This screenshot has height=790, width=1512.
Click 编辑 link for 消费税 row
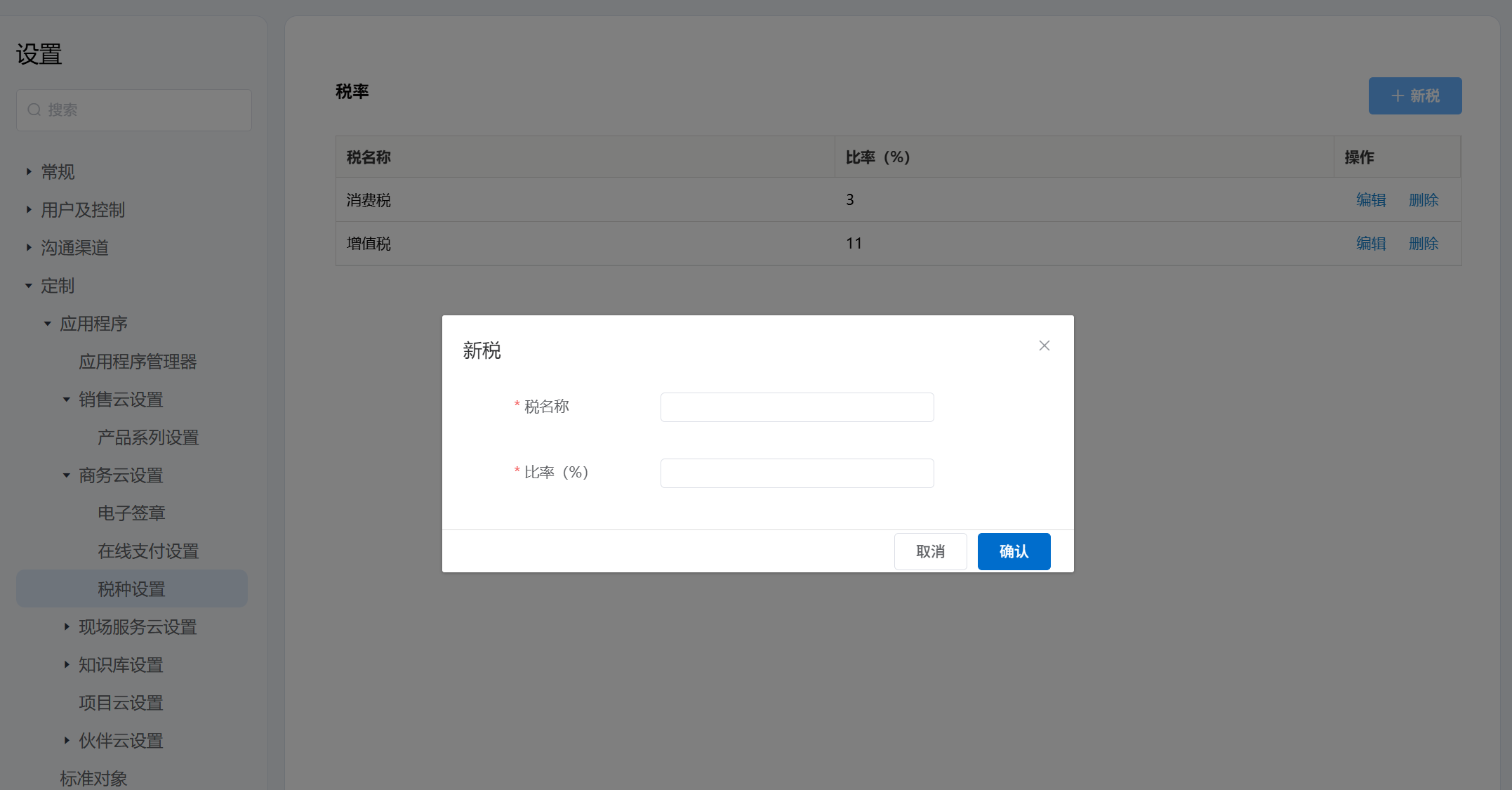pyautogui.click(x=1370, y=200)
